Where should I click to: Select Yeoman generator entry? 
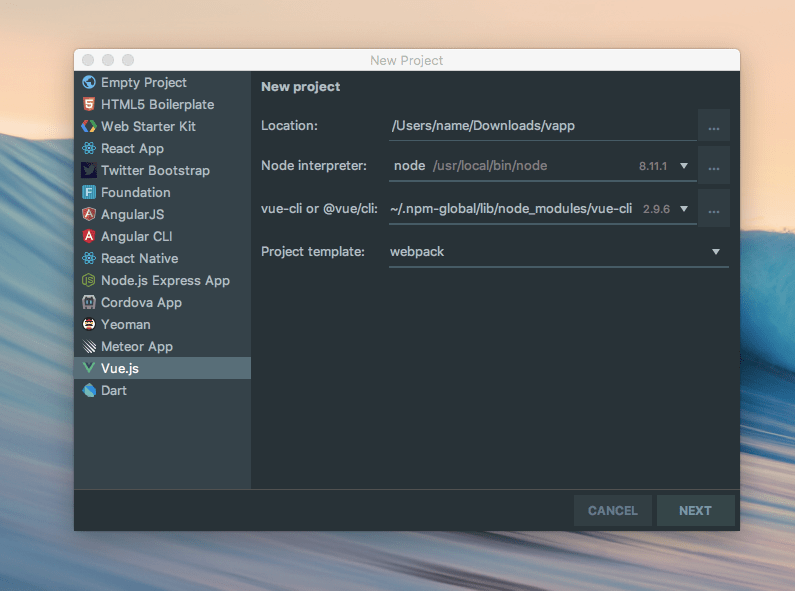[x=162, y=324]
